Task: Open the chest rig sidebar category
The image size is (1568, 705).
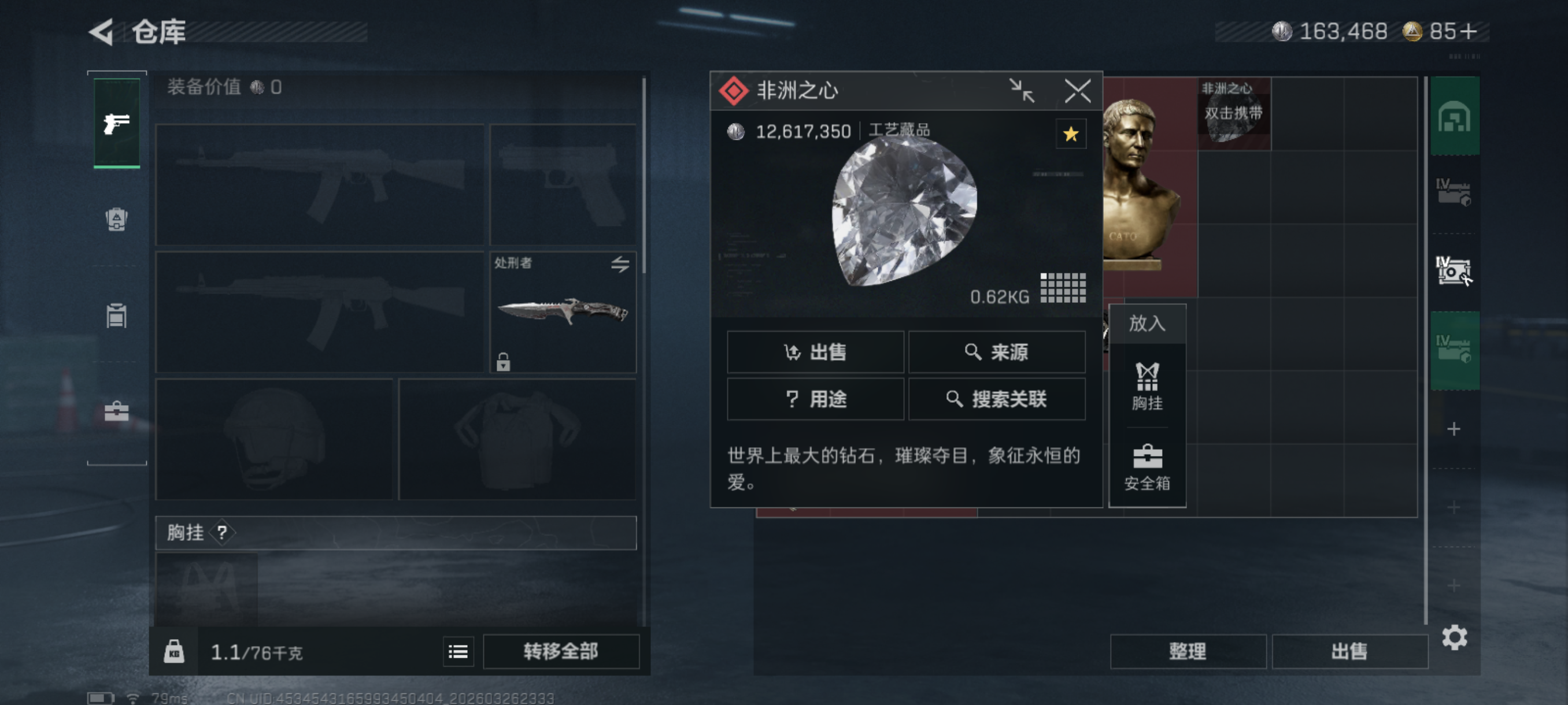Action: (116, 315)
